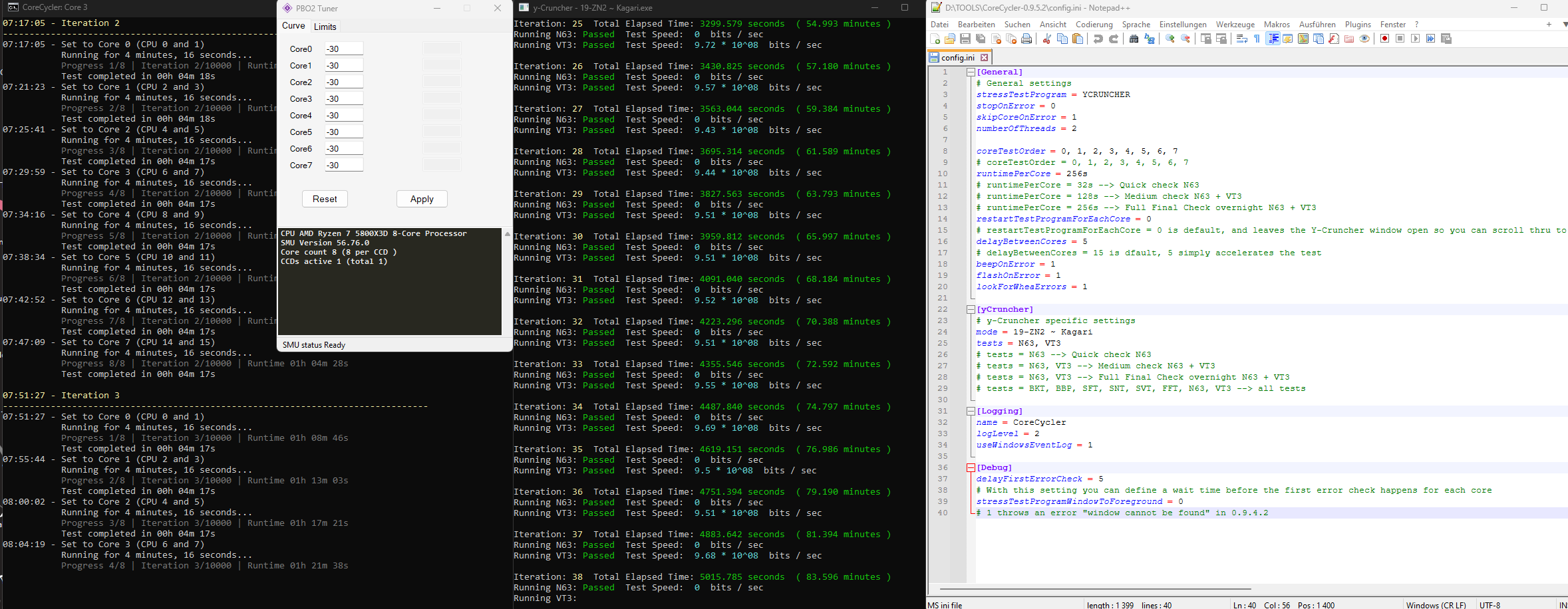
Task: Click the Close All documents toolbar icon
Action: coord(1011,39)
